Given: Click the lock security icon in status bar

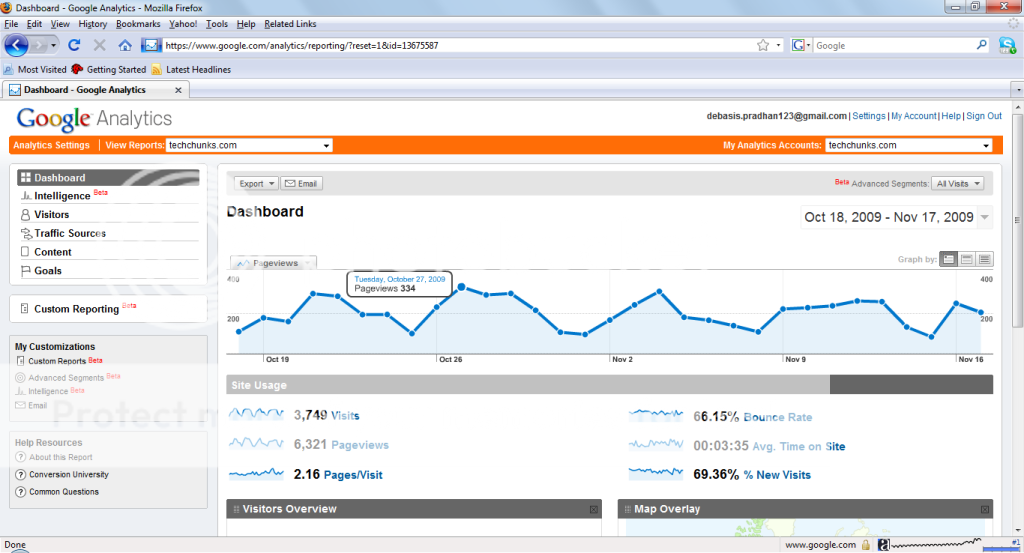Looking at the screenshot, I should pyautogui.click(x=866, y=545).
